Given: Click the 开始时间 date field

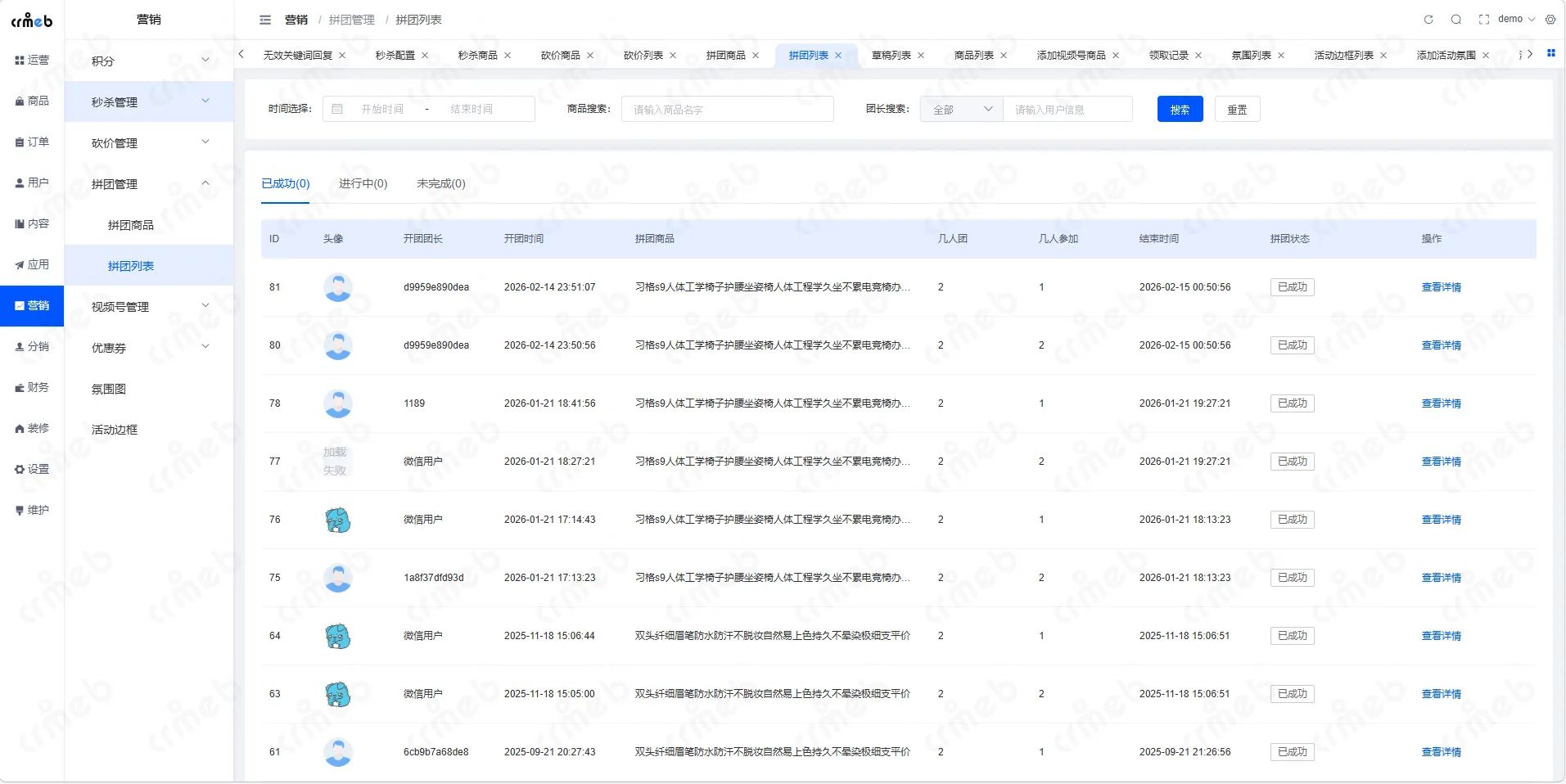Looking at the screenshot, I should click(x=382, y=109).
